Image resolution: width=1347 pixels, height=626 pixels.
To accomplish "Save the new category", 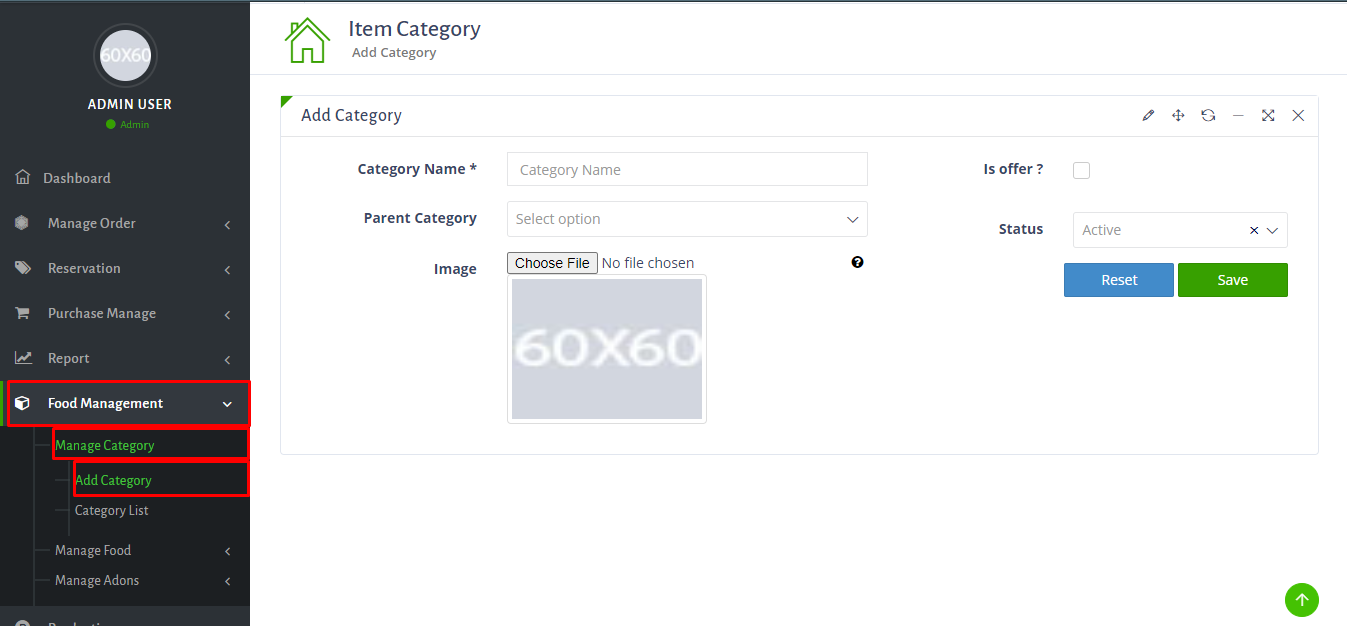I will [1232, 280].
